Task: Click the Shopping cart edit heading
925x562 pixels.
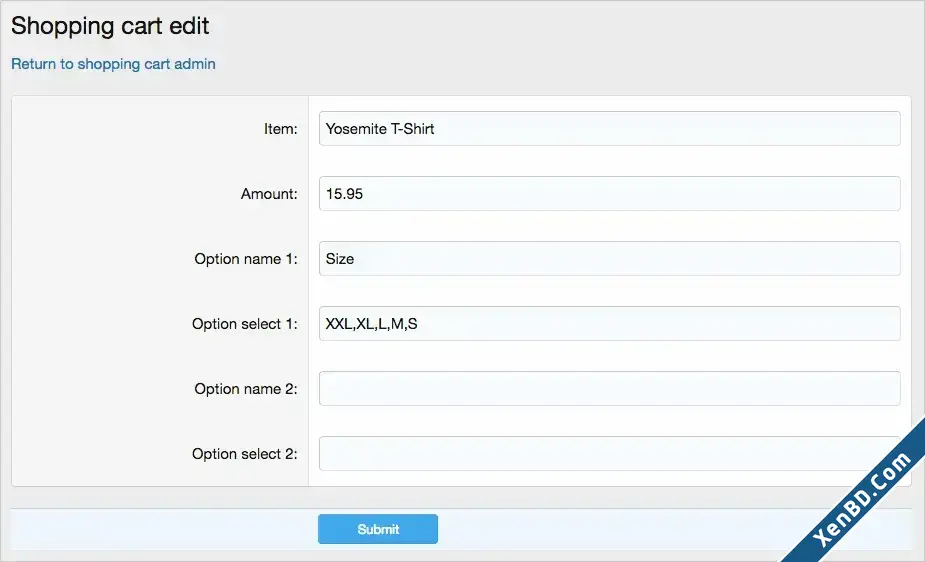Action: 110,26
